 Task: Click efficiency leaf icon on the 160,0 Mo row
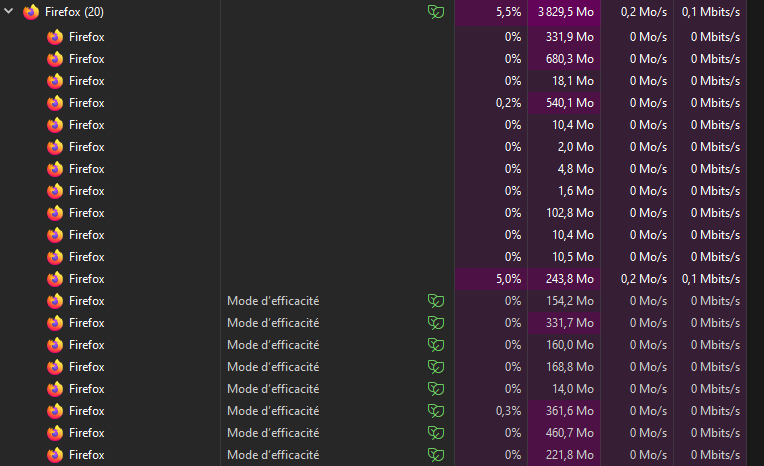(436, 345)
